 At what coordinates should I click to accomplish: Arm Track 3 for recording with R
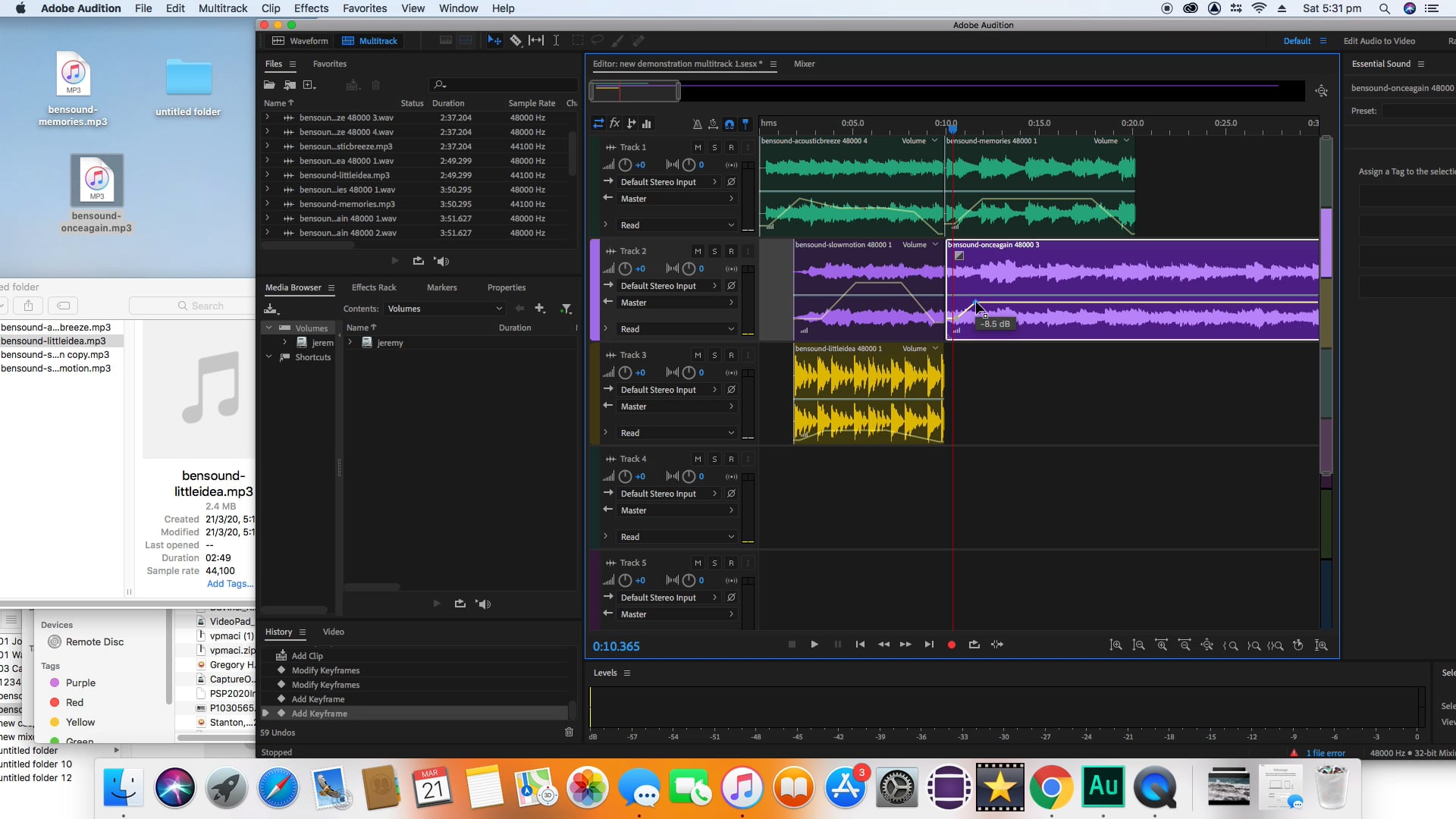click(x=732, y=355)
